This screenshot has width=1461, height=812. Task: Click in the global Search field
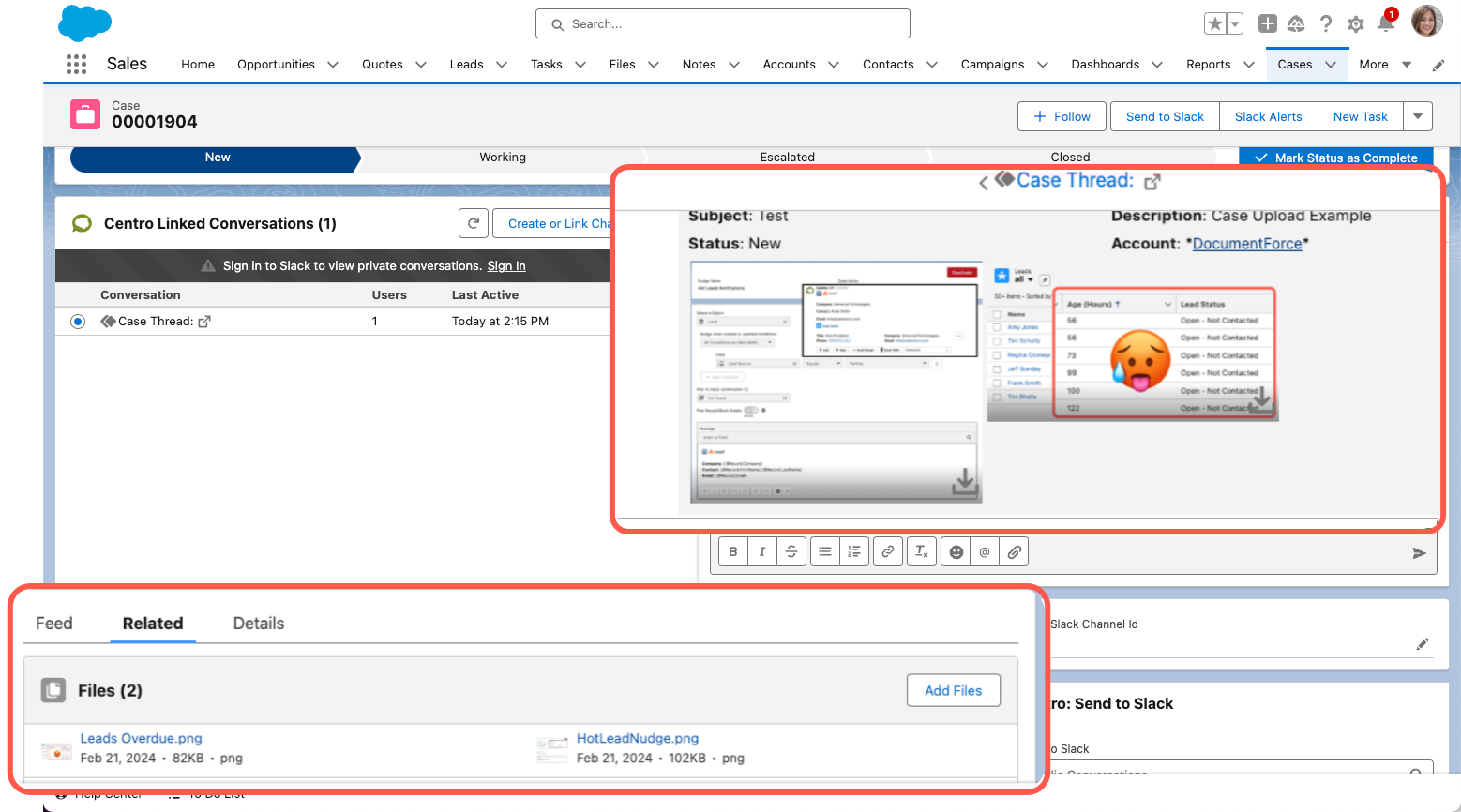coord(723,23)
